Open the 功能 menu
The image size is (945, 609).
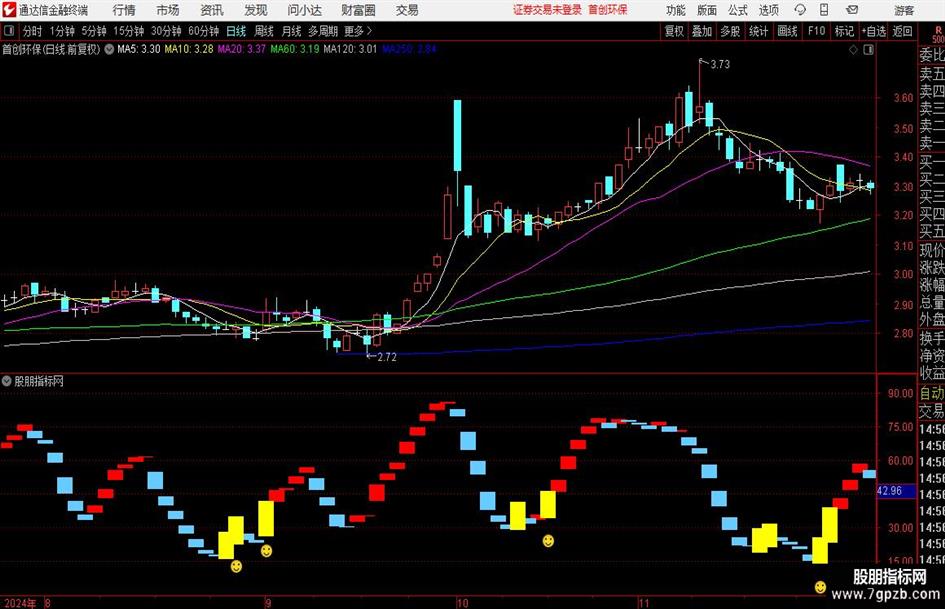click(676, 10)
